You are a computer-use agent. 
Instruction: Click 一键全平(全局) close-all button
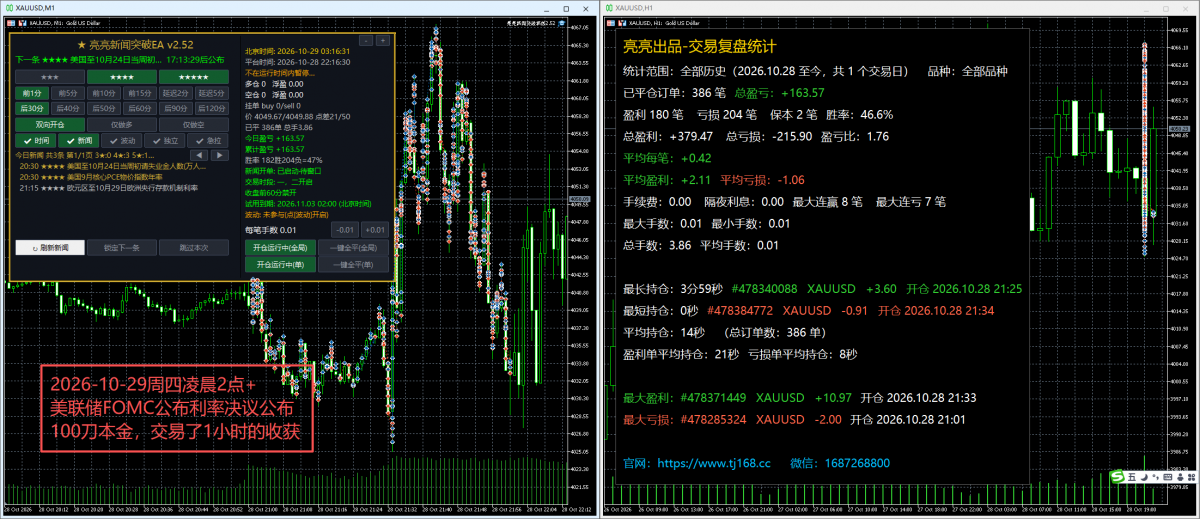point(353,247)
